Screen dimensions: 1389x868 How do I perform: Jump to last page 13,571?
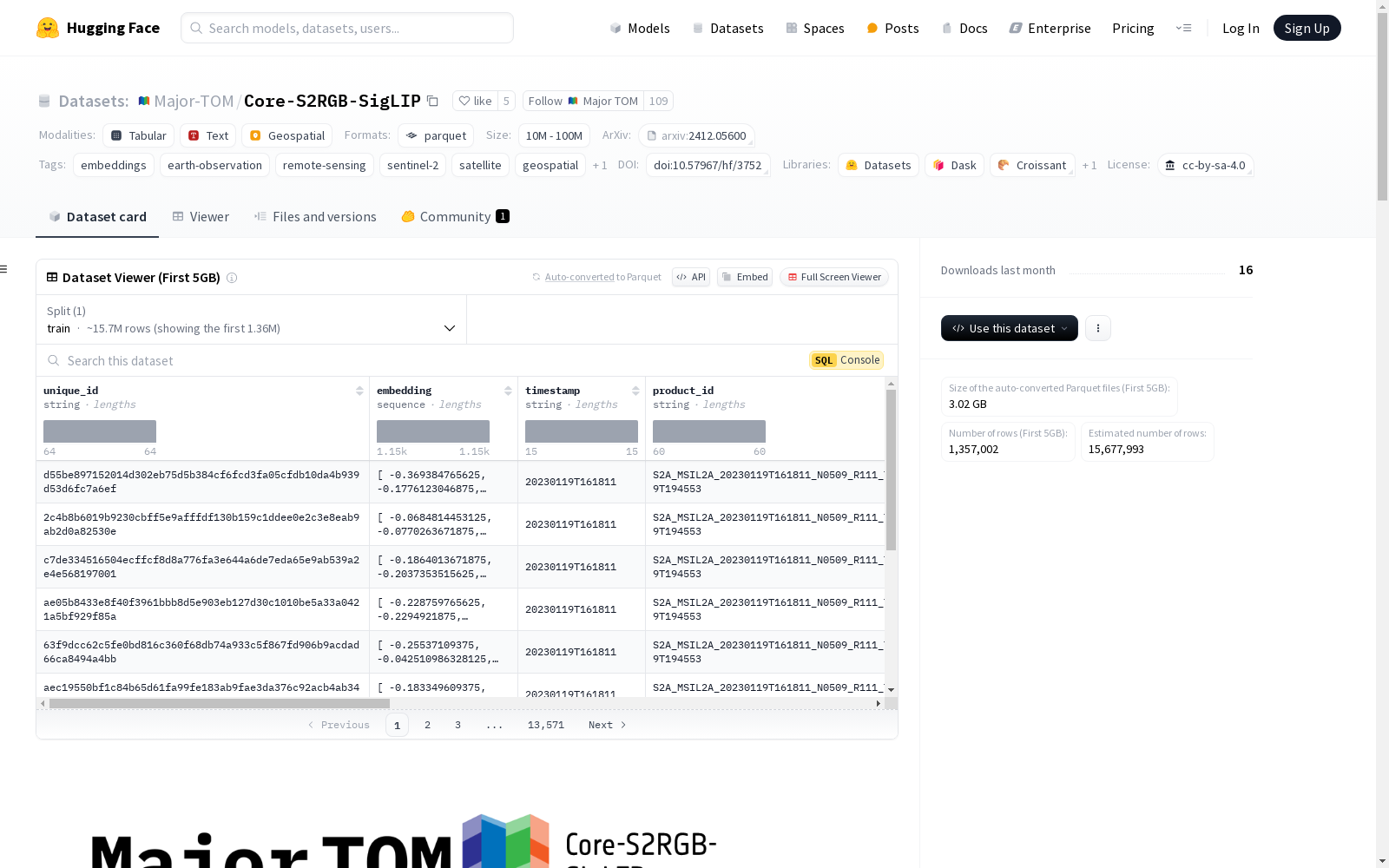546,725
